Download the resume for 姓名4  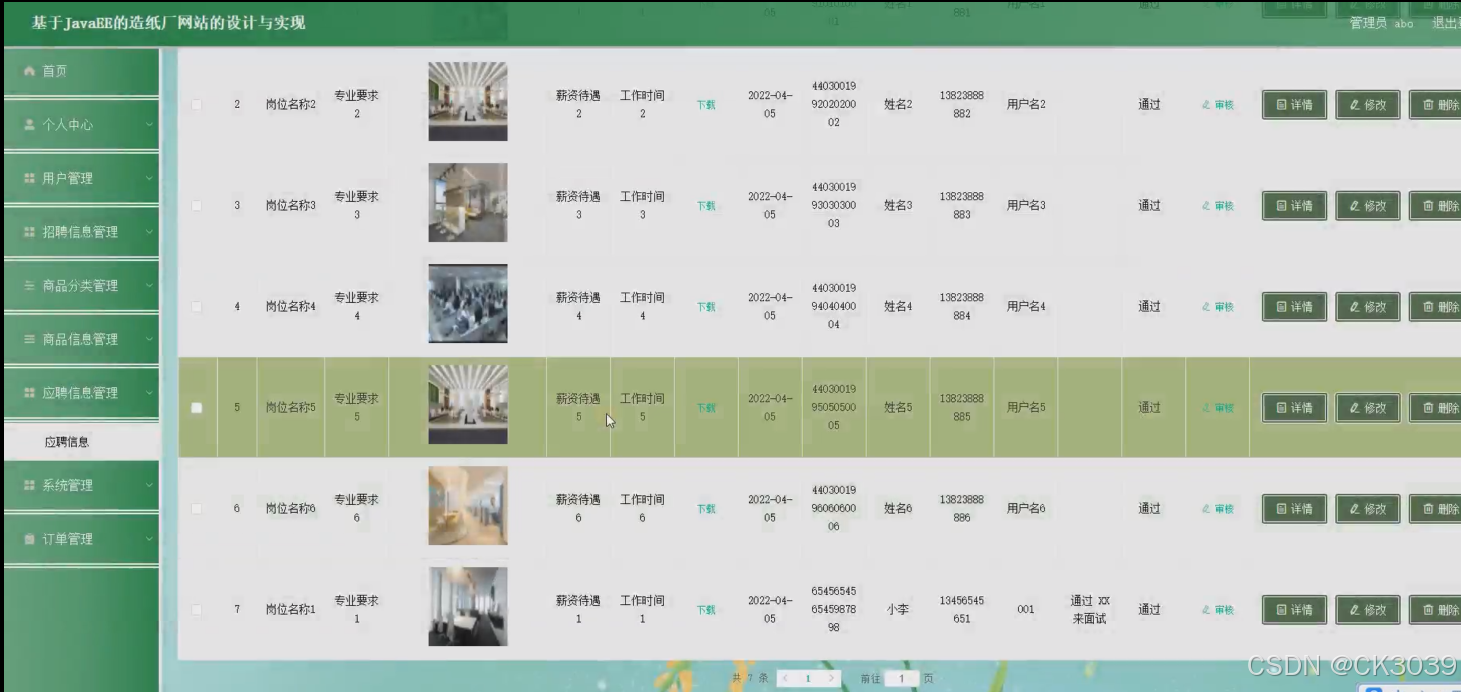[706, 307]
